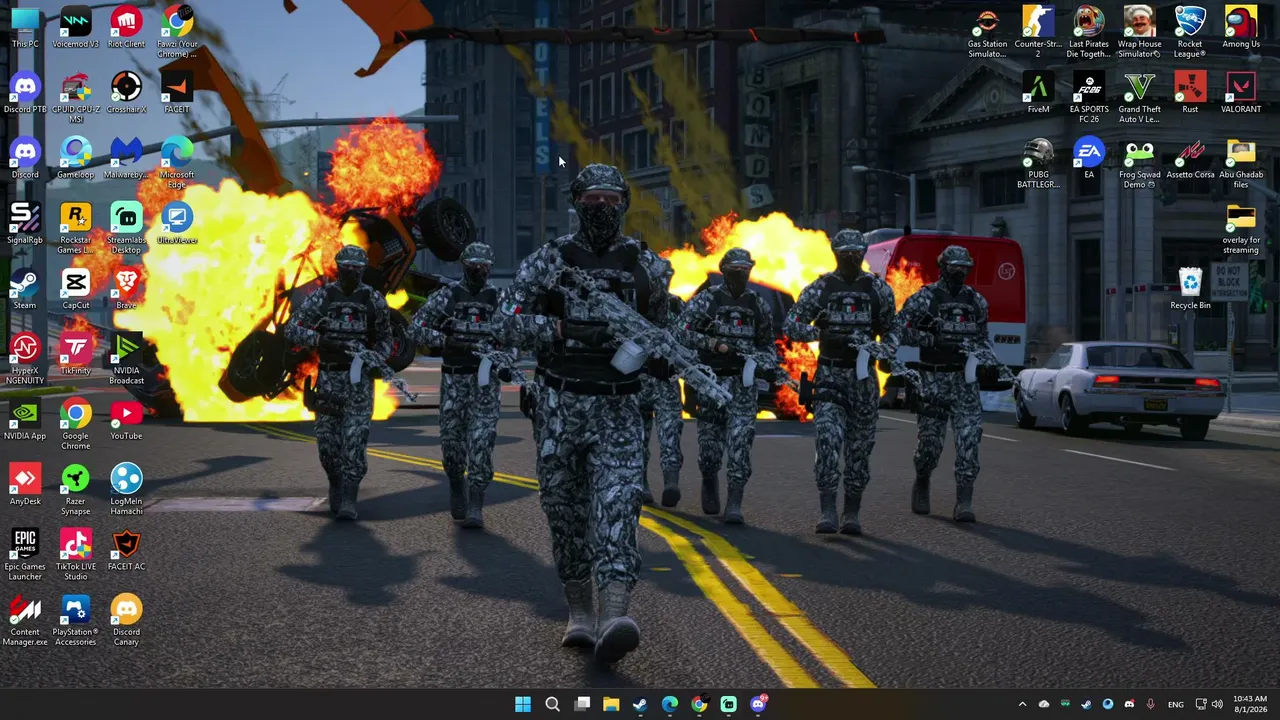The height and width of the screenshot is (720, 1280).
Task: Select the Riot Client shortcut
Action: click(x=126, y=27)
